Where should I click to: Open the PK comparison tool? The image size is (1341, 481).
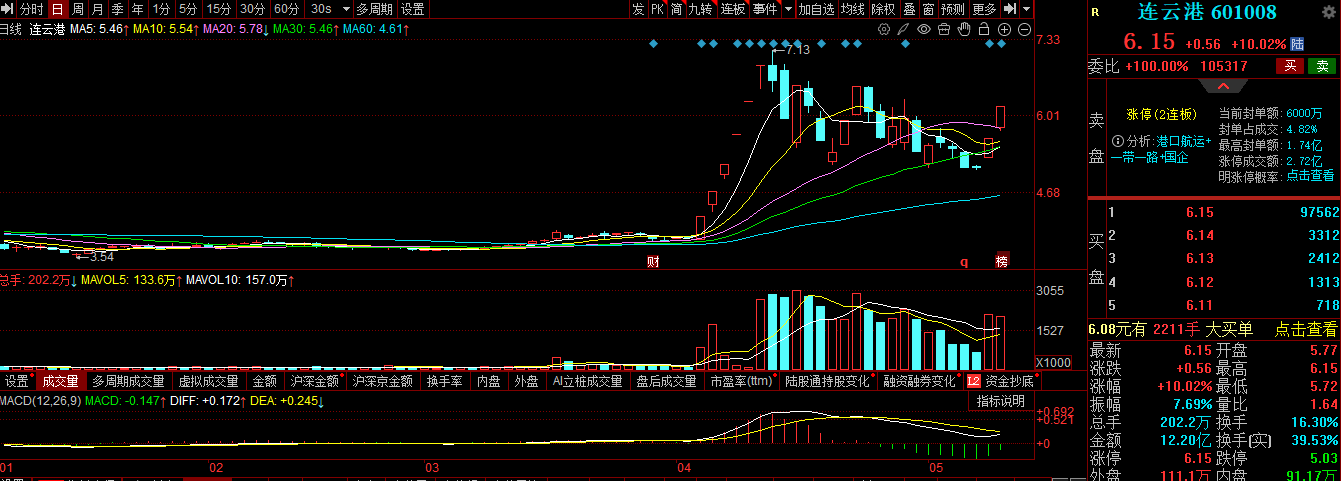pyautogui.click(x=657, y=9)
